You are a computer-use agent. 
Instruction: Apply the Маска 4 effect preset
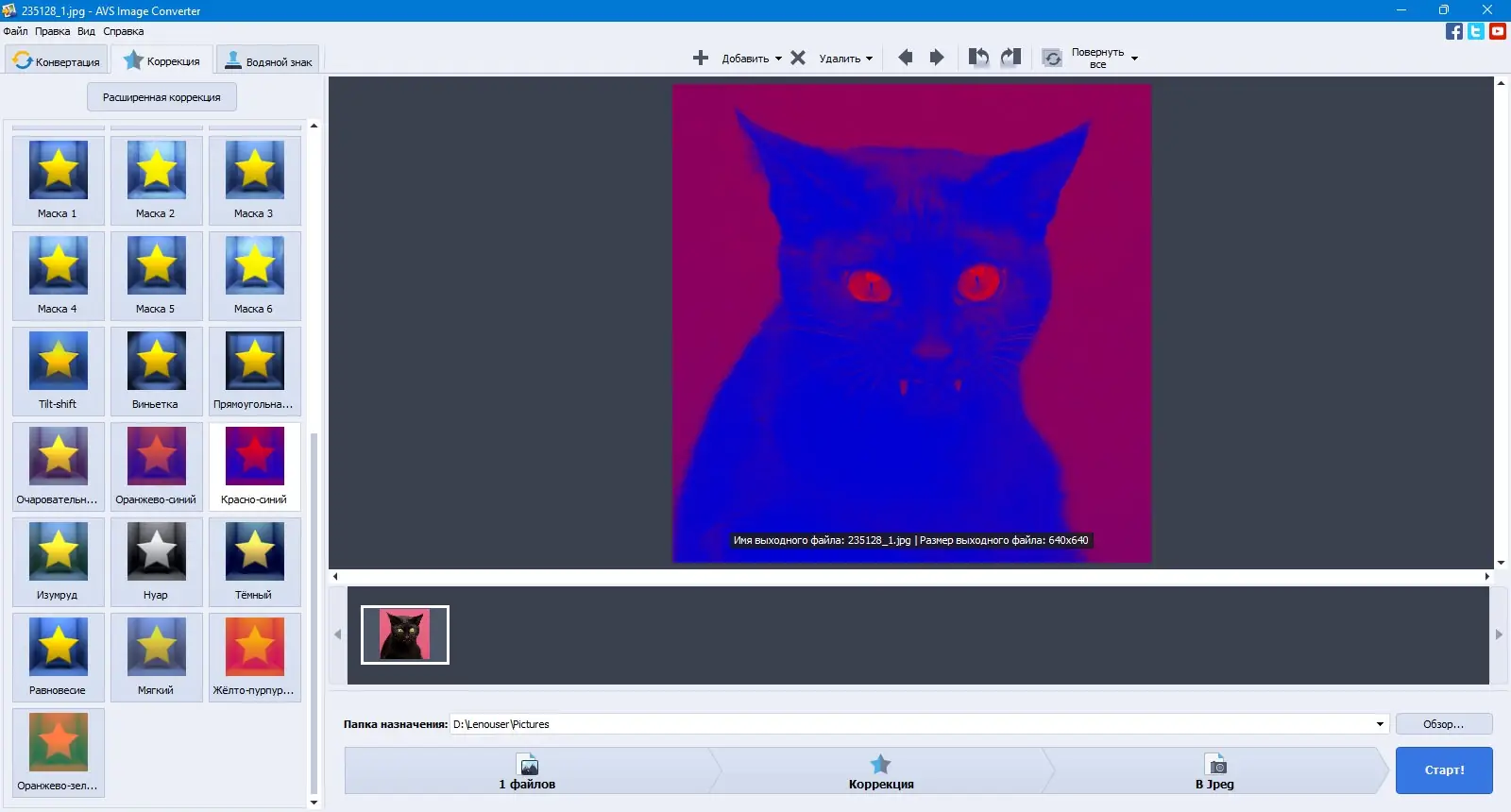59,276
